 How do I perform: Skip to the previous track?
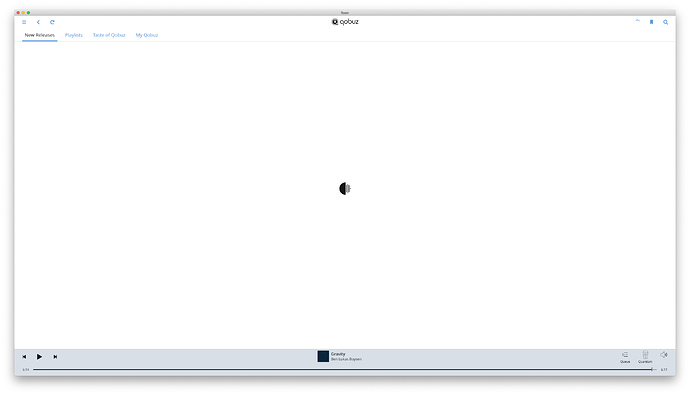point(24,357)
